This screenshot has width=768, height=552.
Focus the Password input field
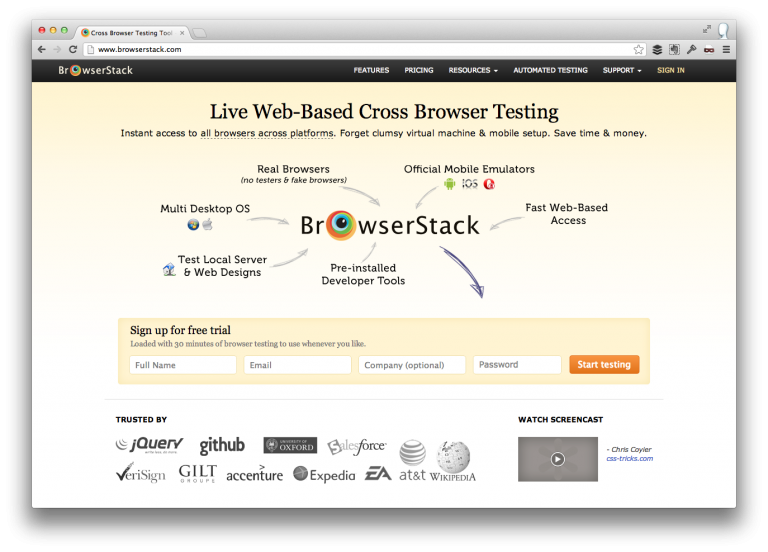coord(517,365)
